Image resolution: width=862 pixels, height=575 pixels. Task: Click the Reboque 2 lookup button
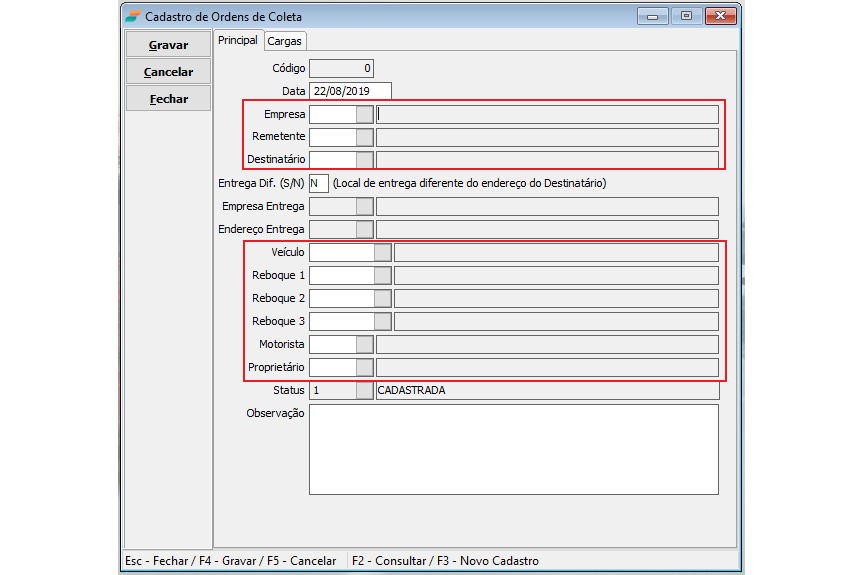[x=383, y=298]
